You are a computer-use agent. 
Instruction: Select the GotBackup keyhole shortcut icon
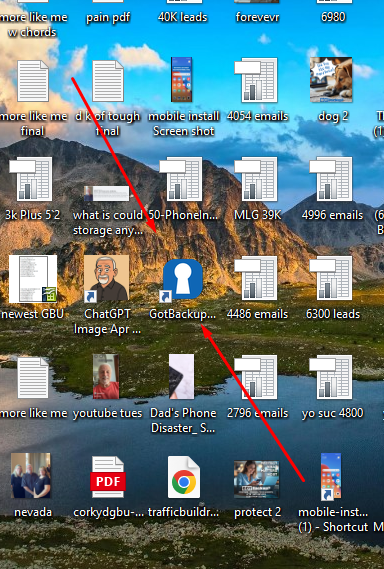pyautogui.click(x=182, y=279)
